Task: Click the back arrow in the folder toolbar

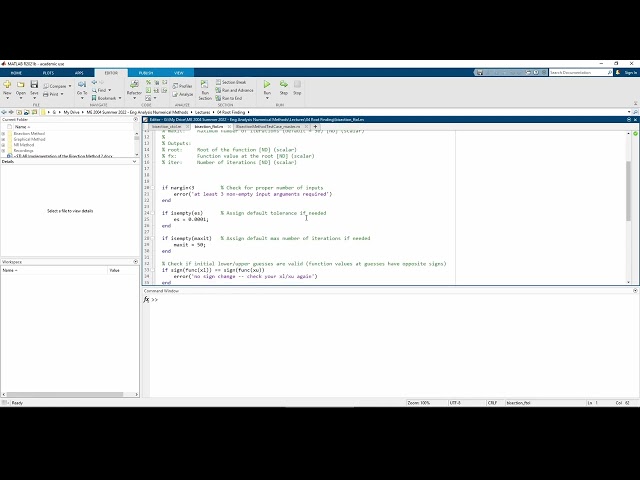Action: pos(4,112)
